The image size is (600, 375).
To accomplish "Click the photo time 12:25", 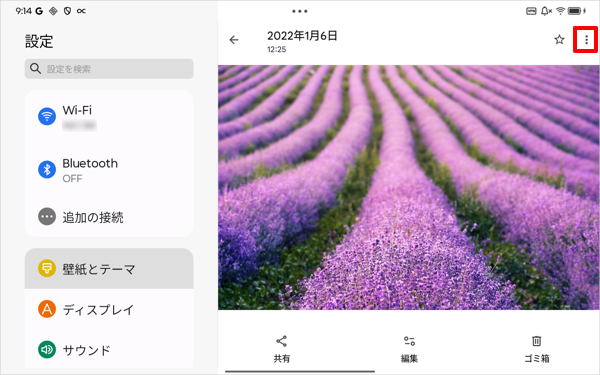I will (x=276, y=49).
